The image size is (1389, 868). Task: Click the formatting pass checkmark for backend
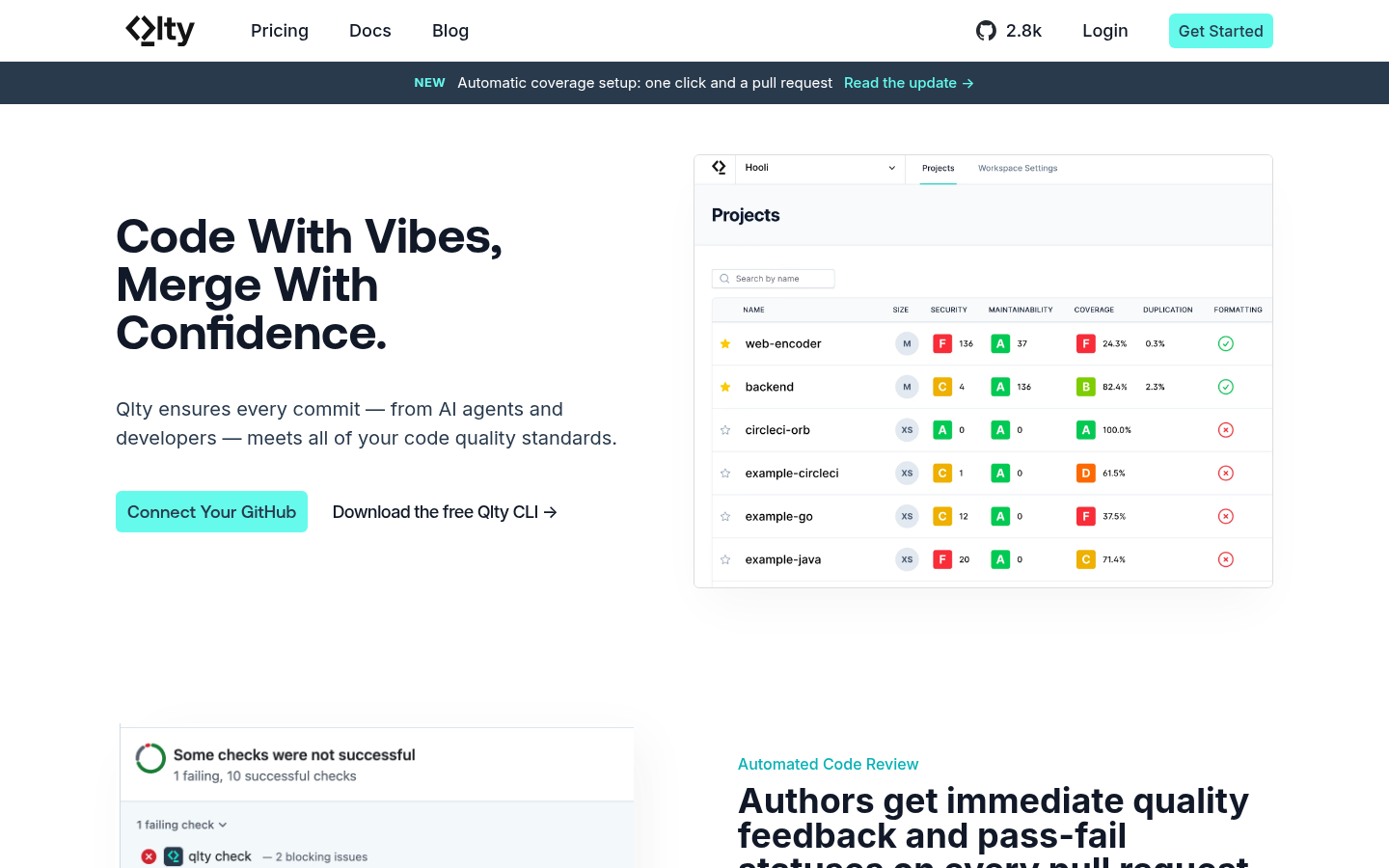[x=1226, y=387]
